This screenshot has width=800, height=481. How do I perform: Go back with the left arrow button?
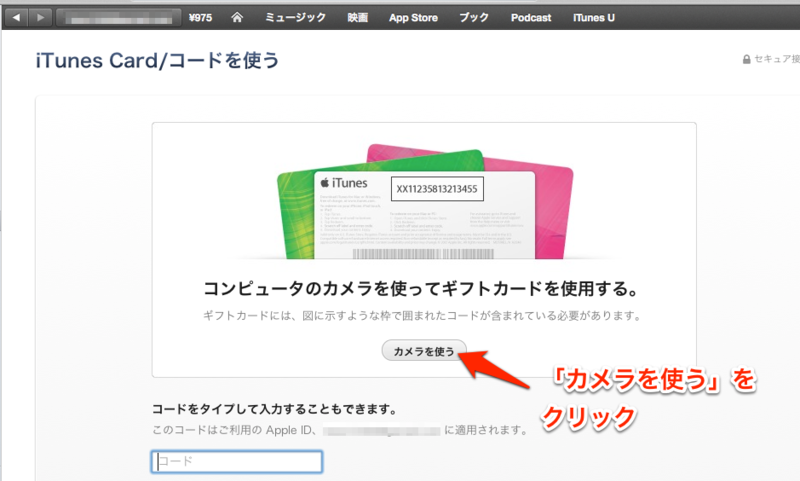[x=16, y=17]
